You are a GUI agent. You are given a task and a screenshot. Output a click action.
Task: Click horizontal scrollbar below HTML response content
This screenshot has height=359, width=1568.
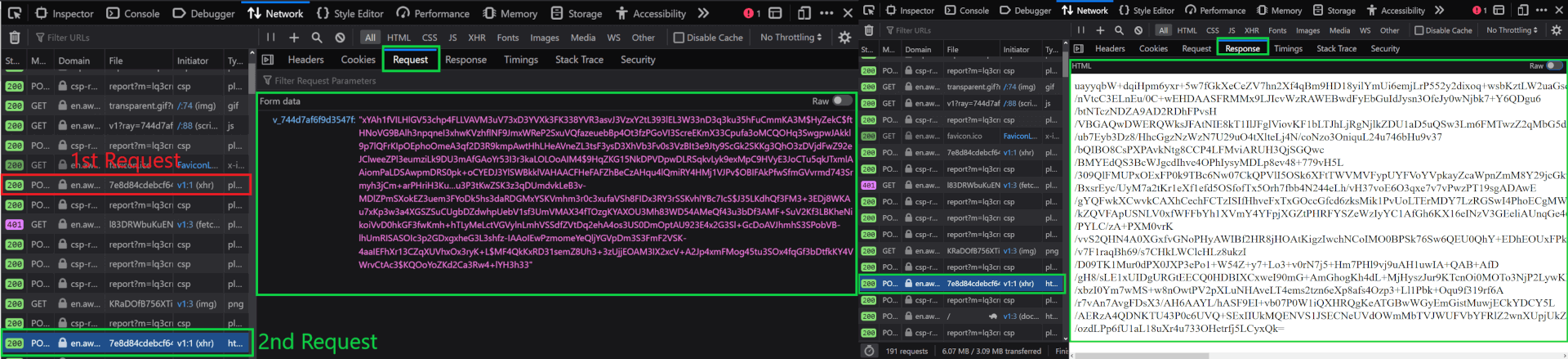pos(1318,355)
